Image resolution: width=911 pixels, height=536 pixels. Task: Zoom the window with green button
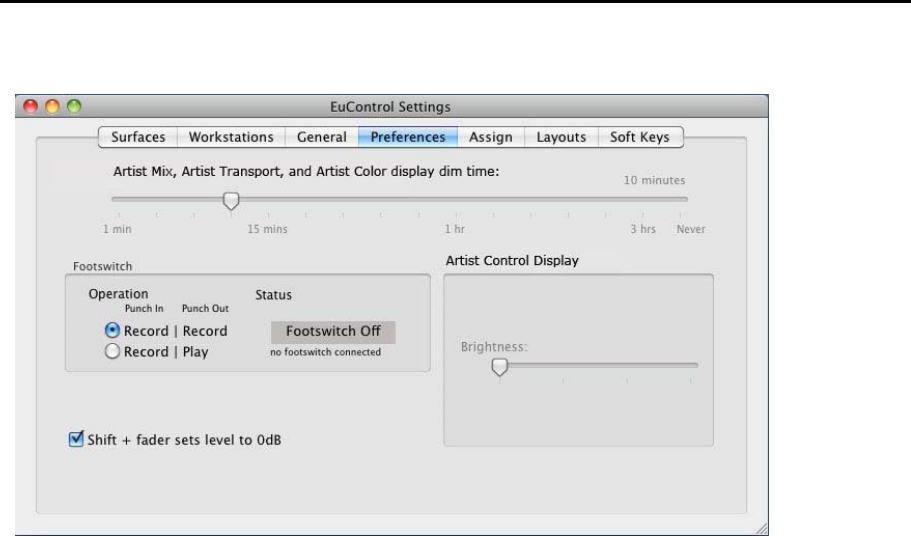pyautogui.click(x=74, y=106)
